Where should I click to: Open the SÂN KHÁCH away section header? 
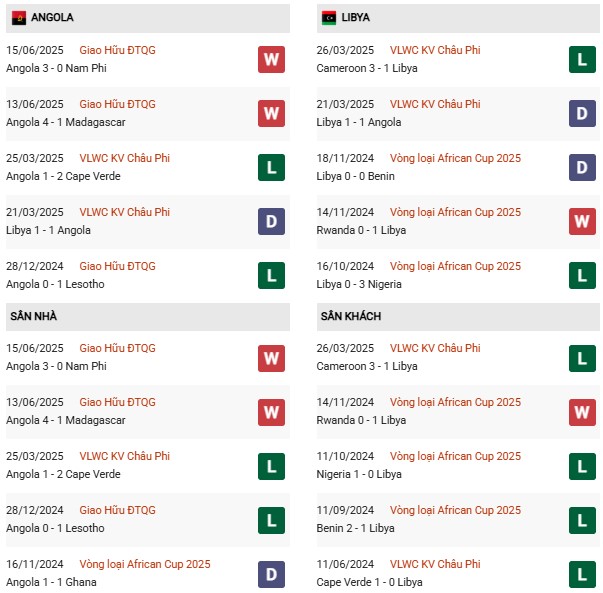tap(351, 316)
